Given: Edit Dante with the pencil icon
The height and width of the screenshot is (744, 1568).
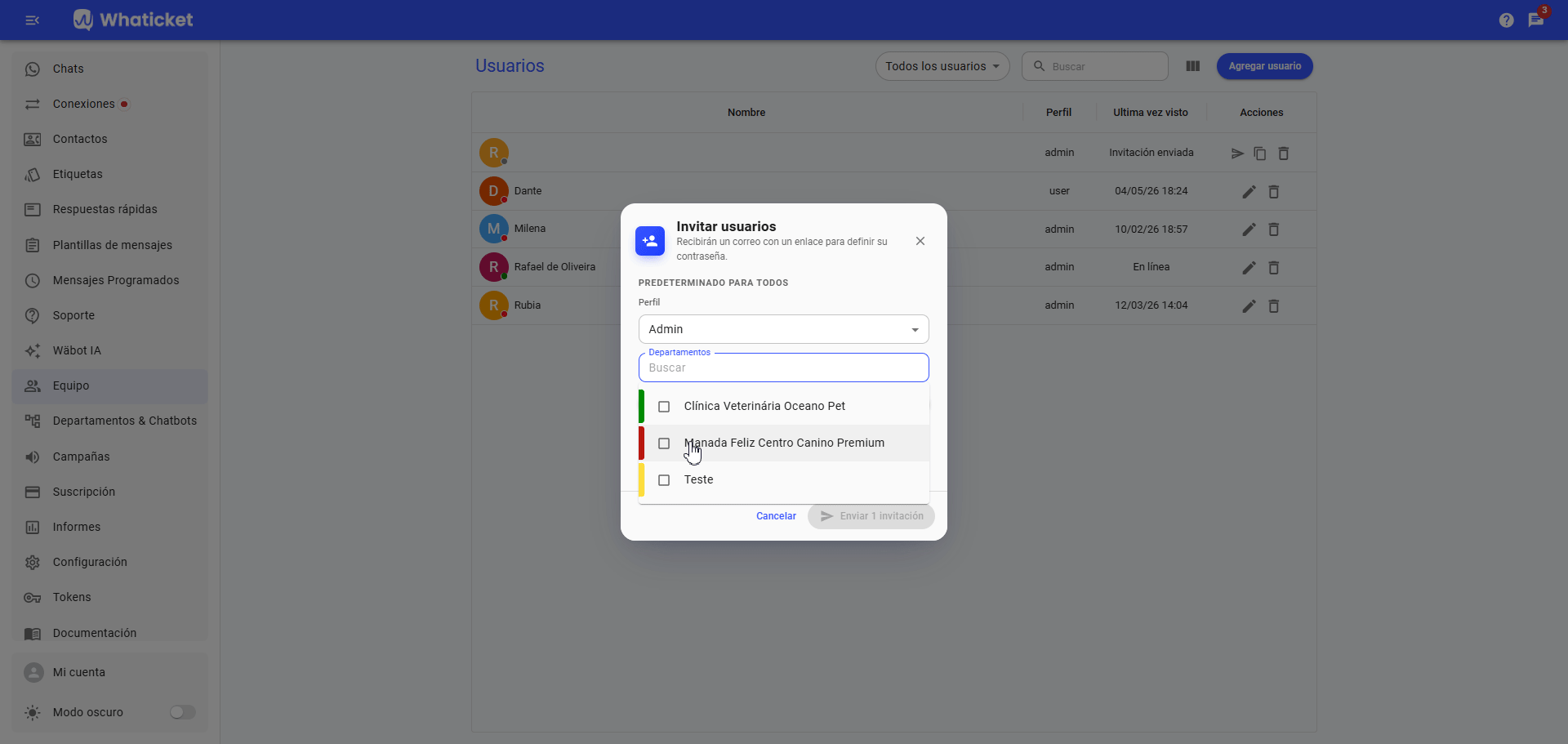Looking at the screenshot, I should coord(1249,192).
